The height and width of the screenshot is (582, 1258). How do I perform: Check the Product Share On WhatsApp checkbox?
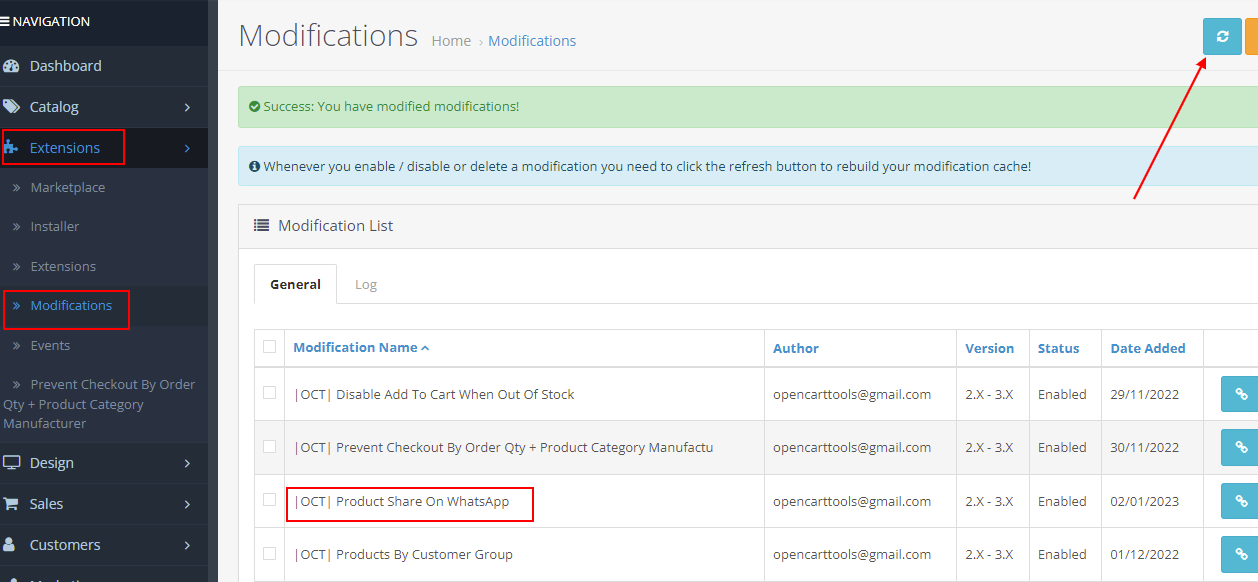coord(269,500)
